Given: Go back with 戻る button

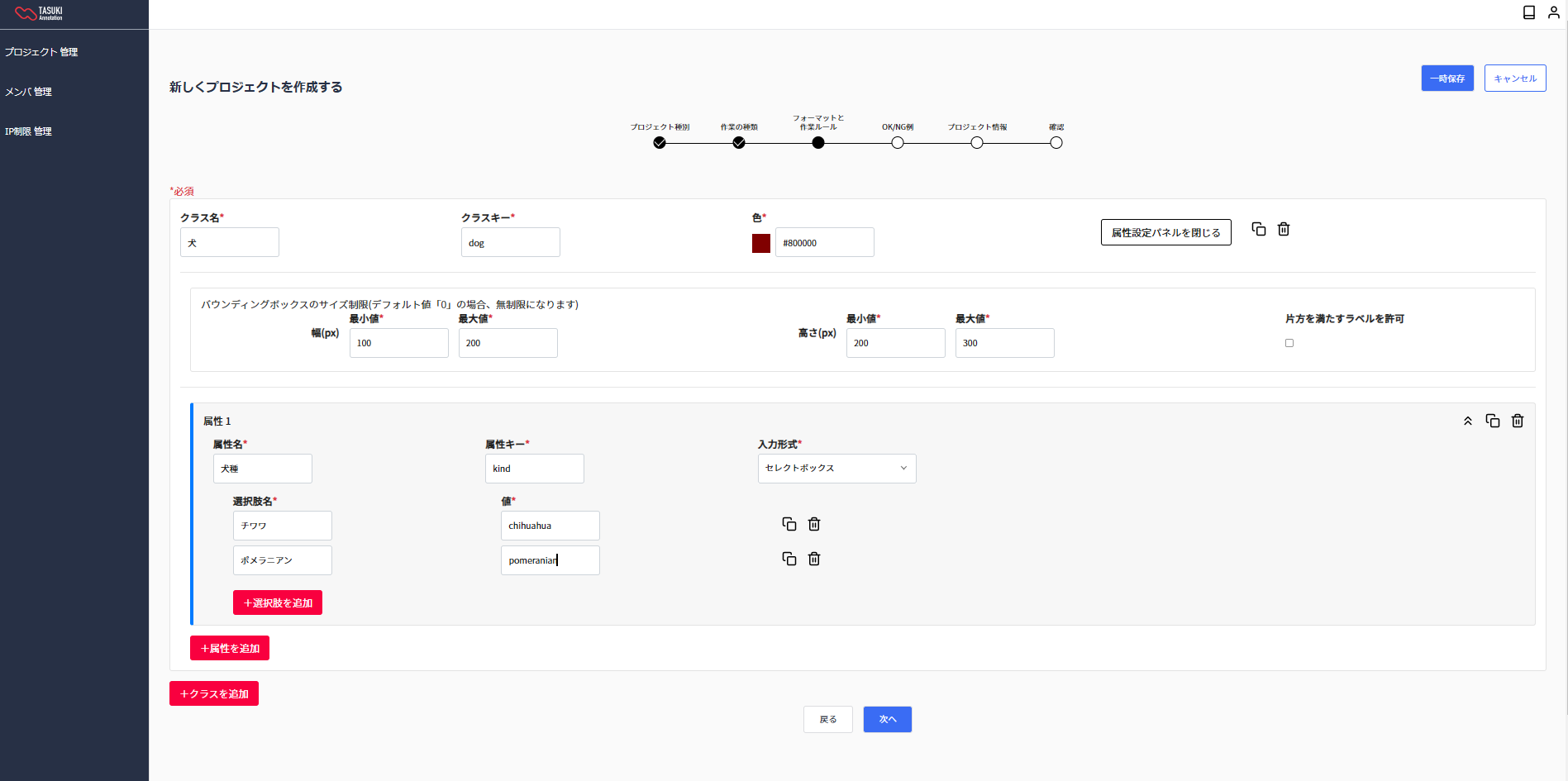Looking at the screenshot, I should click(828, 719).
